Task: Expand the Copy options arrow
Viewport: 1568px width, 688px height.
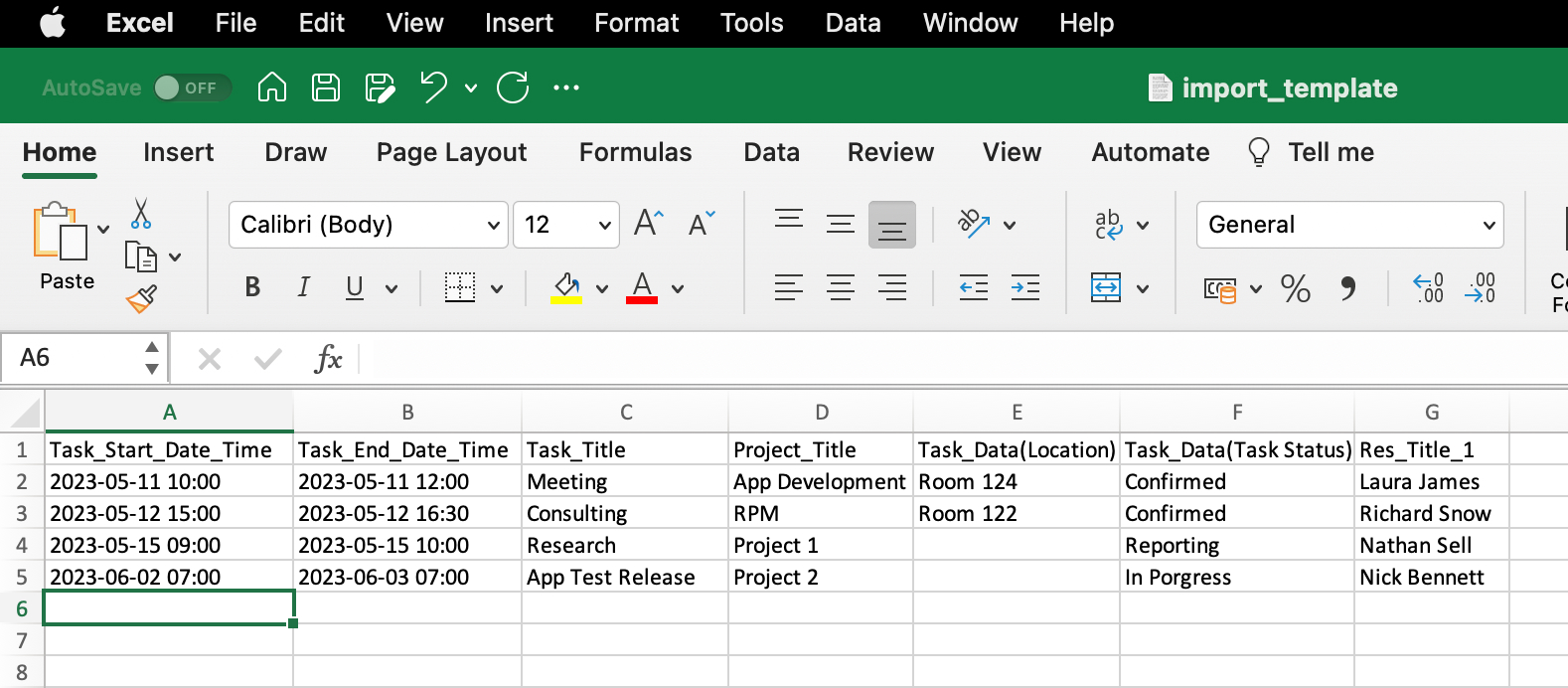Action: [176, 258]
